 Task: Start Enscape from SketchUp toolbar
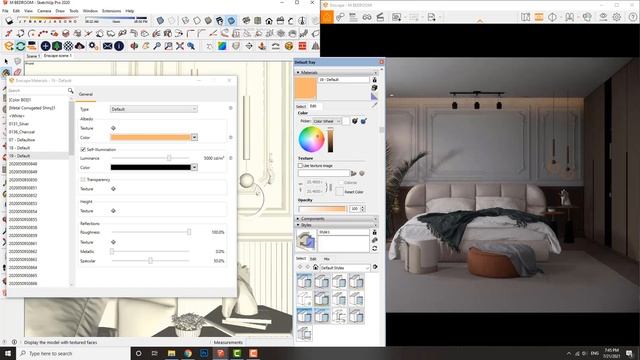(9, 46)
